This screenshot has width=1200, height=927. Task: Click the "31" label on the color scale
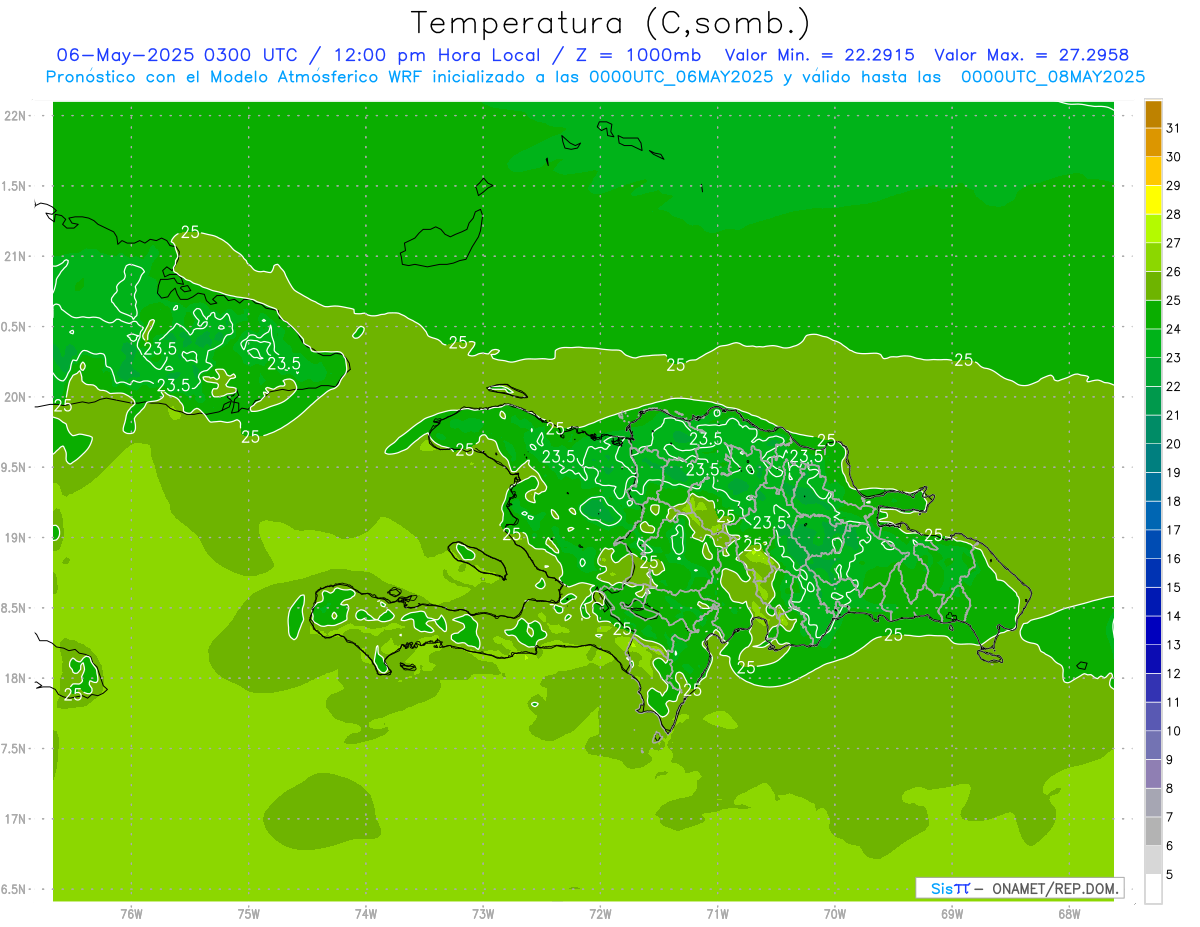(x=1173, y=128)
